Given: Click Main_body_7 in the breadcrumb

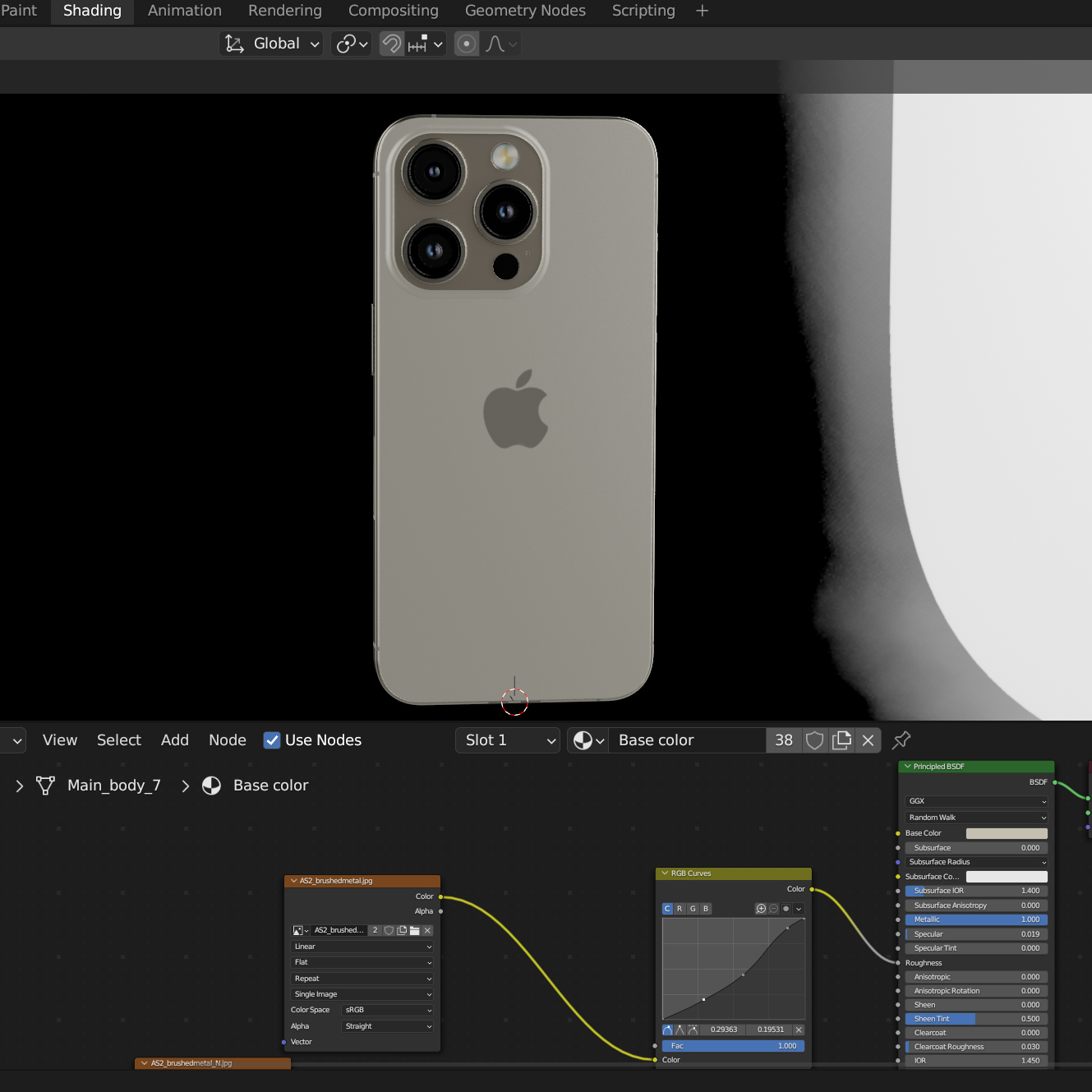Looking at the screenshot, I should [113, 786].
